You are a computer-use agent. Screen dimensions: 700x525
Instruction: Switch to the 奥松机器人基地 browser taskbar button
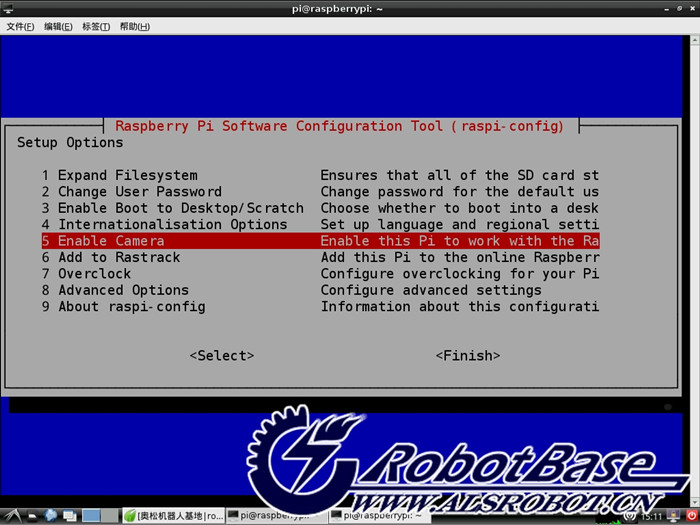(x=173, y=516)
